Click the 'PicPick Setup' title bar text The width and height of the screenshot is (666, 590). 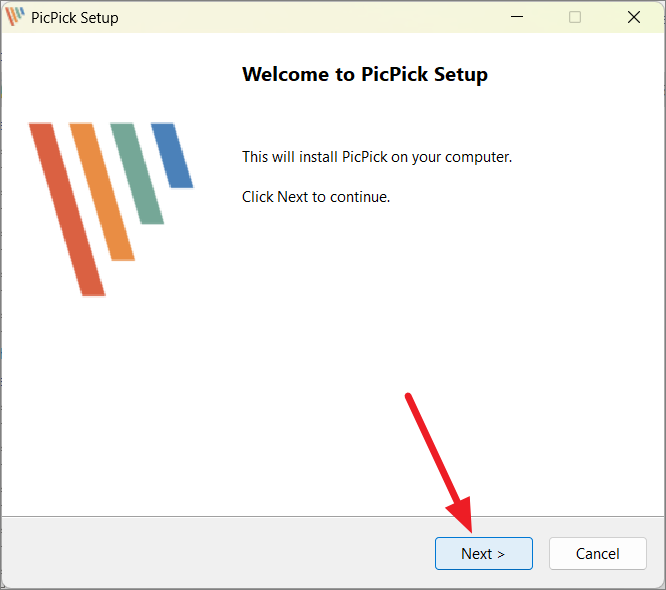coord(75,18)
